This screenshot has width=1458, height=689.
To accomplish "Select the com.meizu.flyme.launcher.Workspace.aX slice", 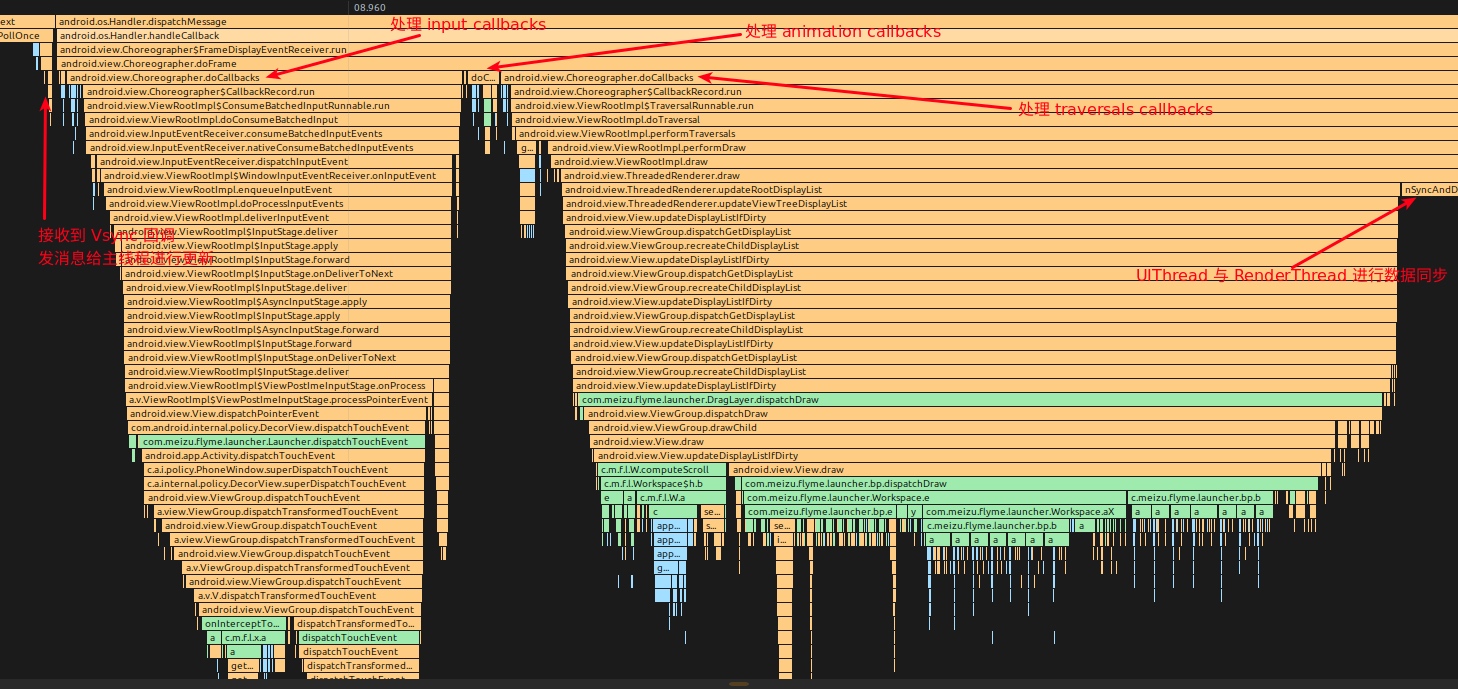I will coord(1022,511).
